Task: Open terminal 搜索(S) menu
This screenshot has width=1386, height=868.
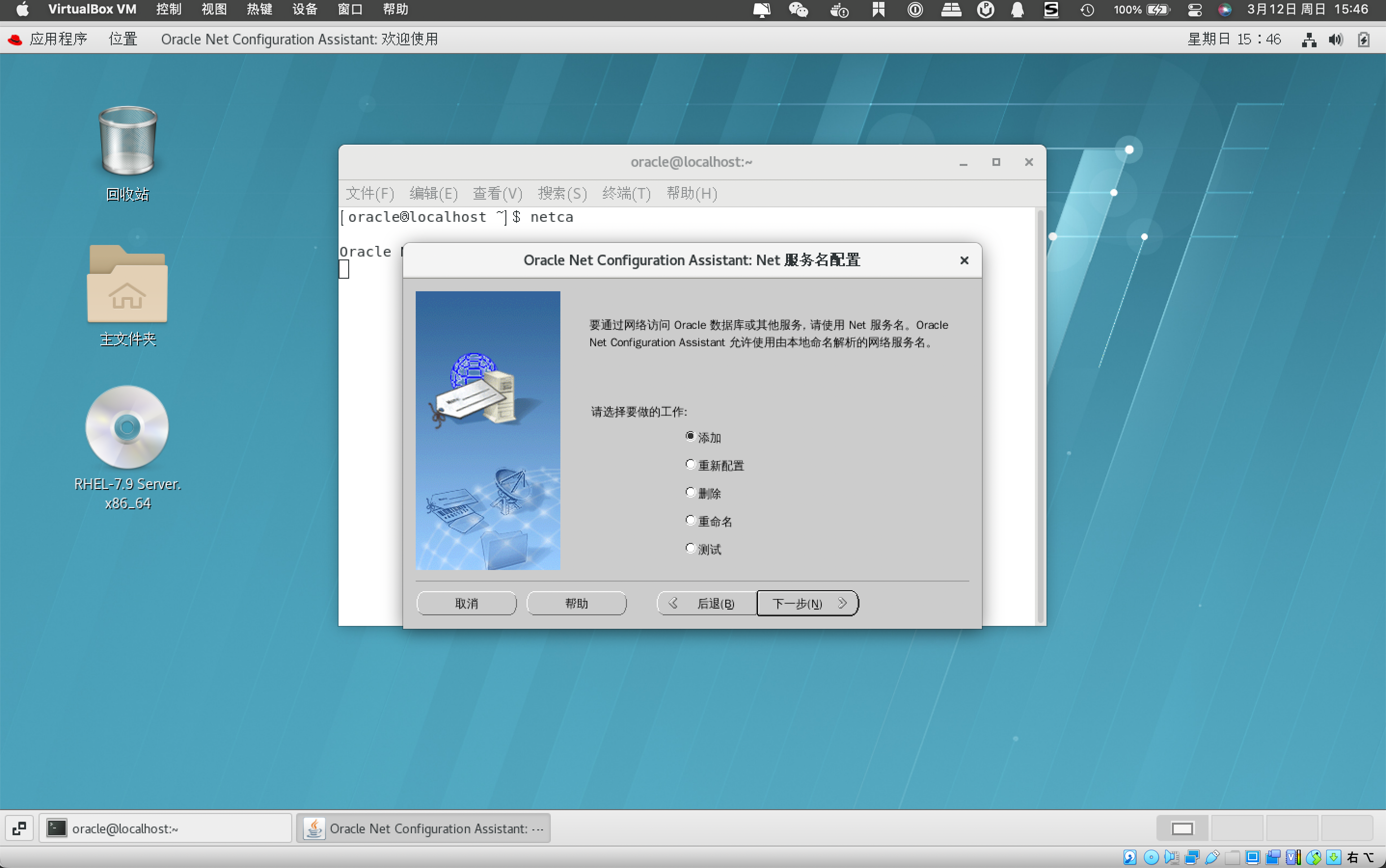Action: [562, 193]
